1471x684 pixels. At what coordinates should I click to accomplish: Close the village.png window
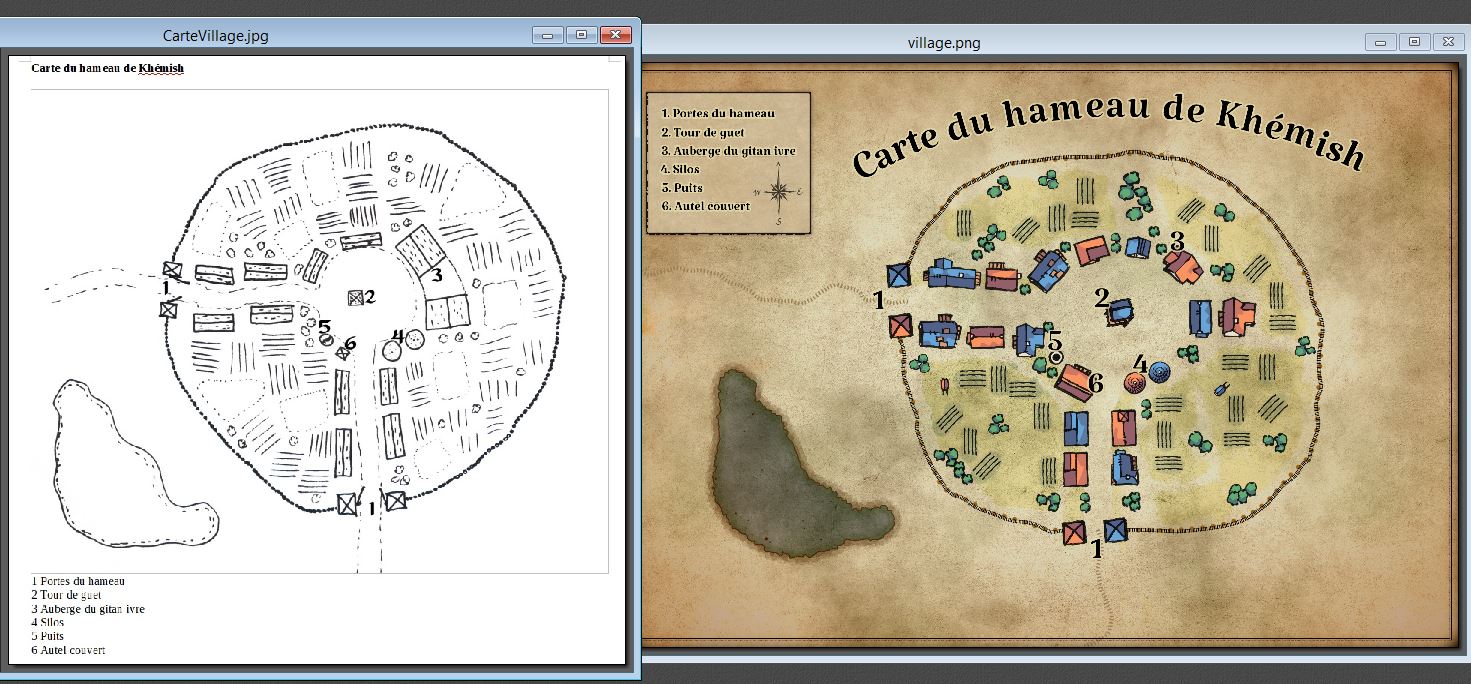pos(1447,42)
